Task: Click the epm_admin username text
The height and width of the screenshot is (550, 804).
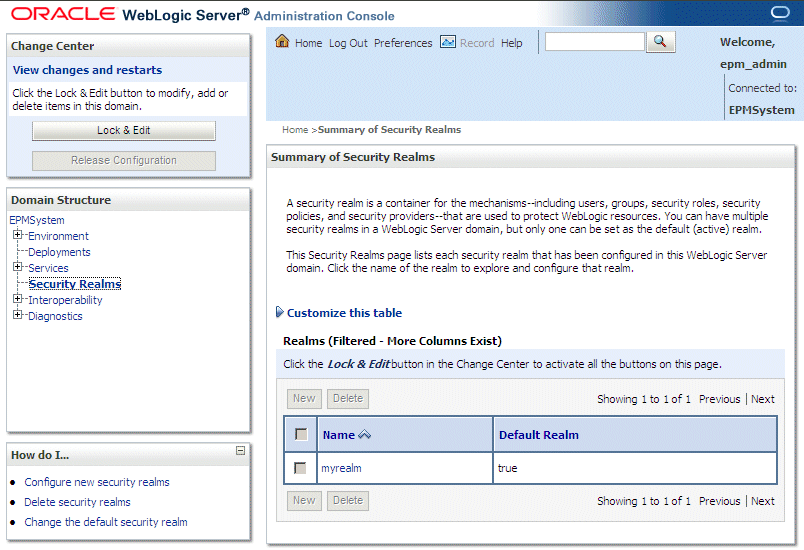Action: (753, 65)
